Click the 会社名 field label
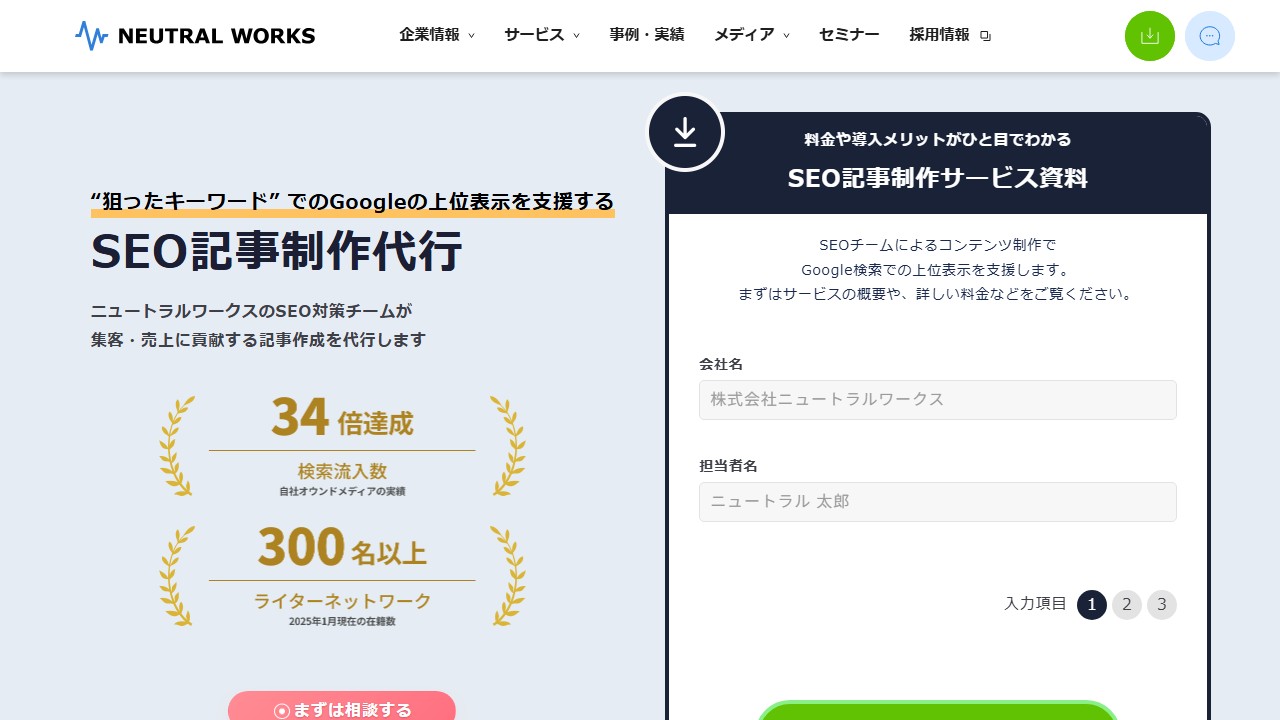The image size is (1280, 720). pyautogui.click(x=721, y=364)
